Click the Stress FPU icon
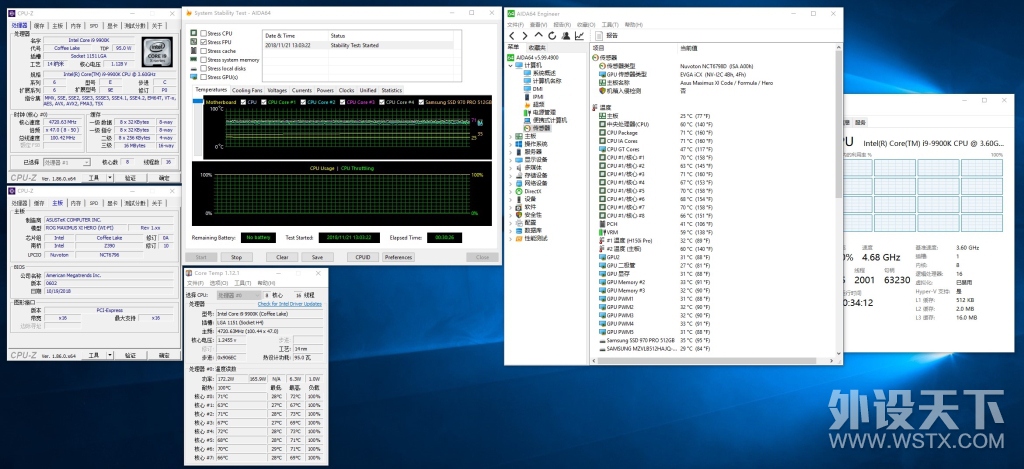Screen dimensions: 1024x469 pyautogui.click(x=193, y=42)
